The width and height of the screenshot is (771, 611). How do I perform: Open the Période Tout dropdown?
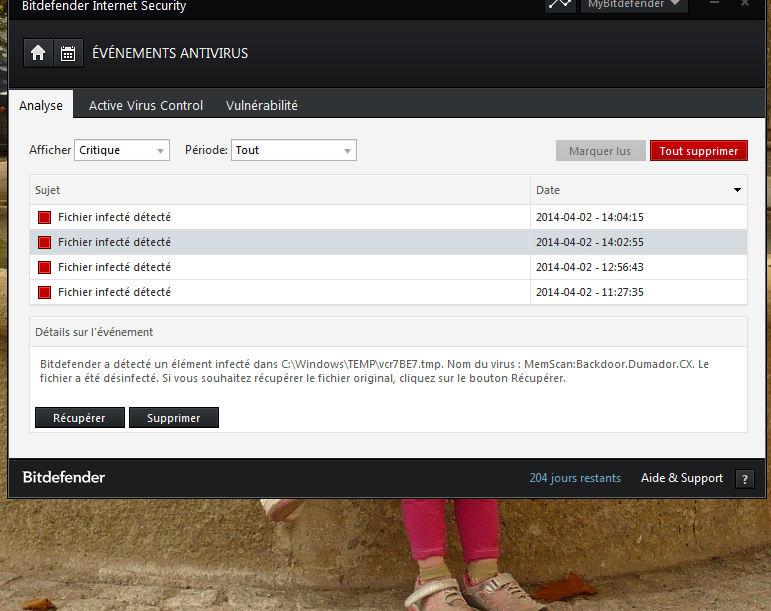click(x=294, y=150)
